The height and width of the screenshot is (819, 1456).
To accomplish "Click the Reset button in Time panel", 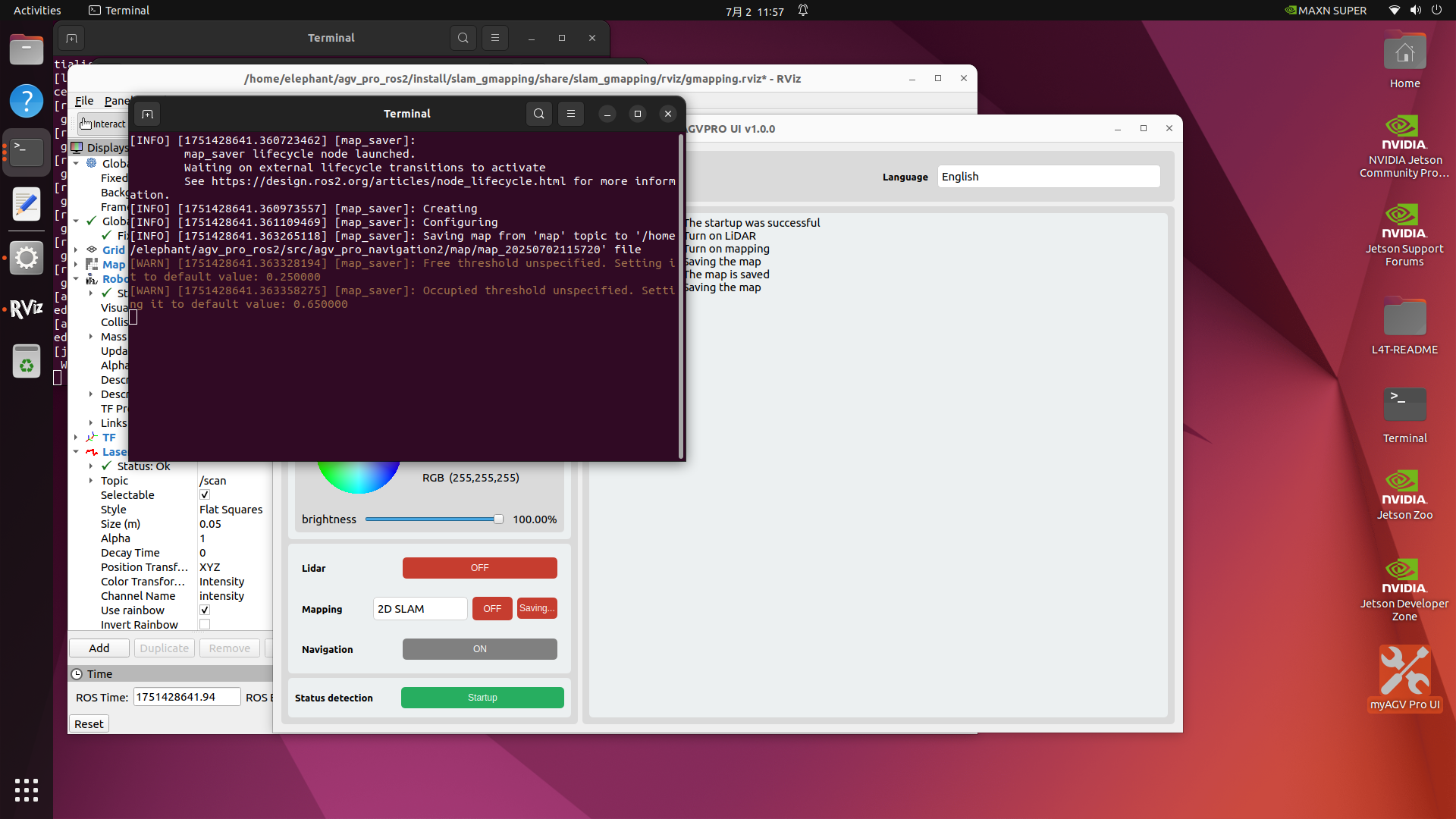I will point(89,724).
